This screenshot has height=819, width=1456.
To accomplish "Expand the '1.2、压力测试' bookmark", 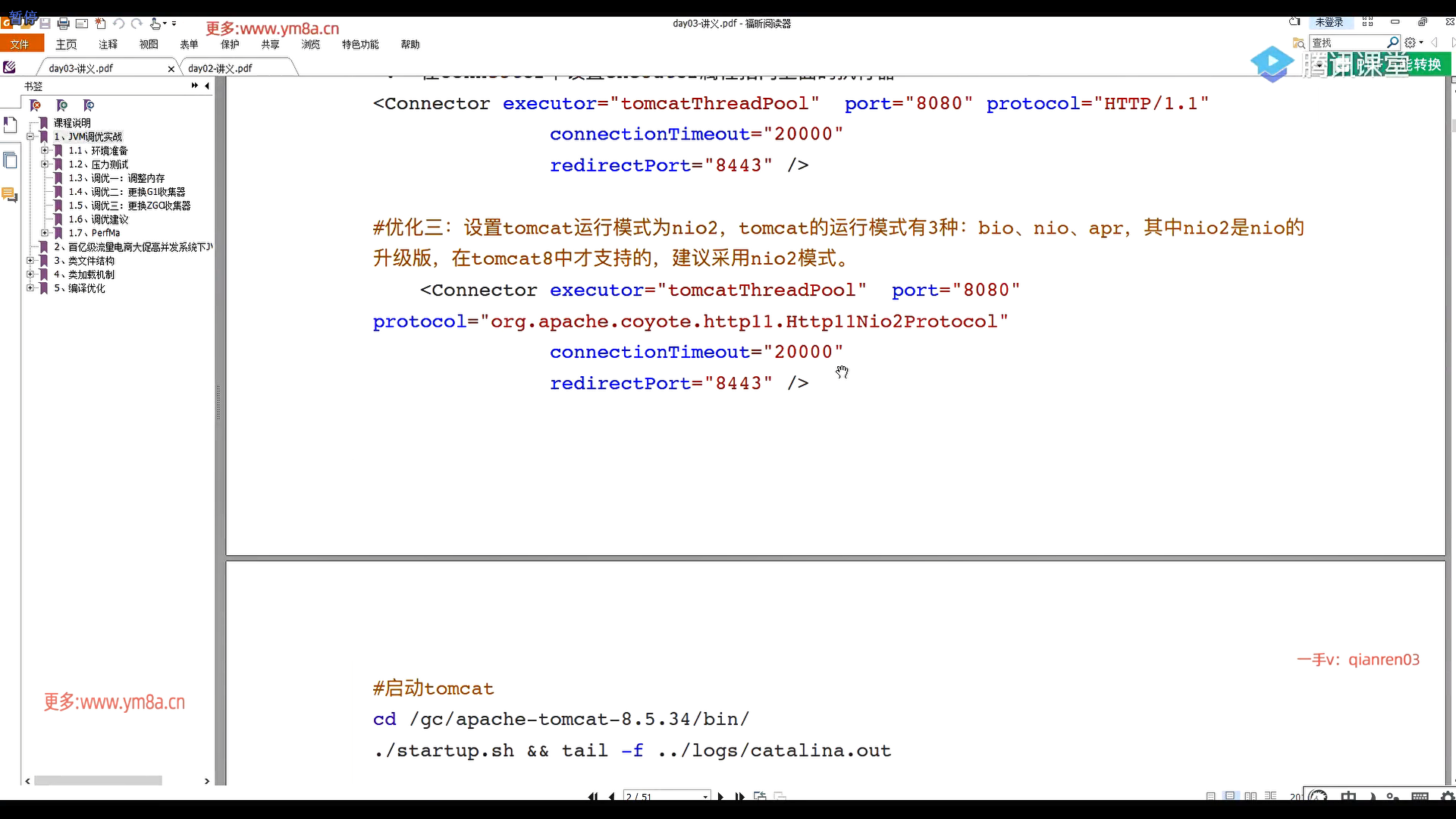I will 45,165.
